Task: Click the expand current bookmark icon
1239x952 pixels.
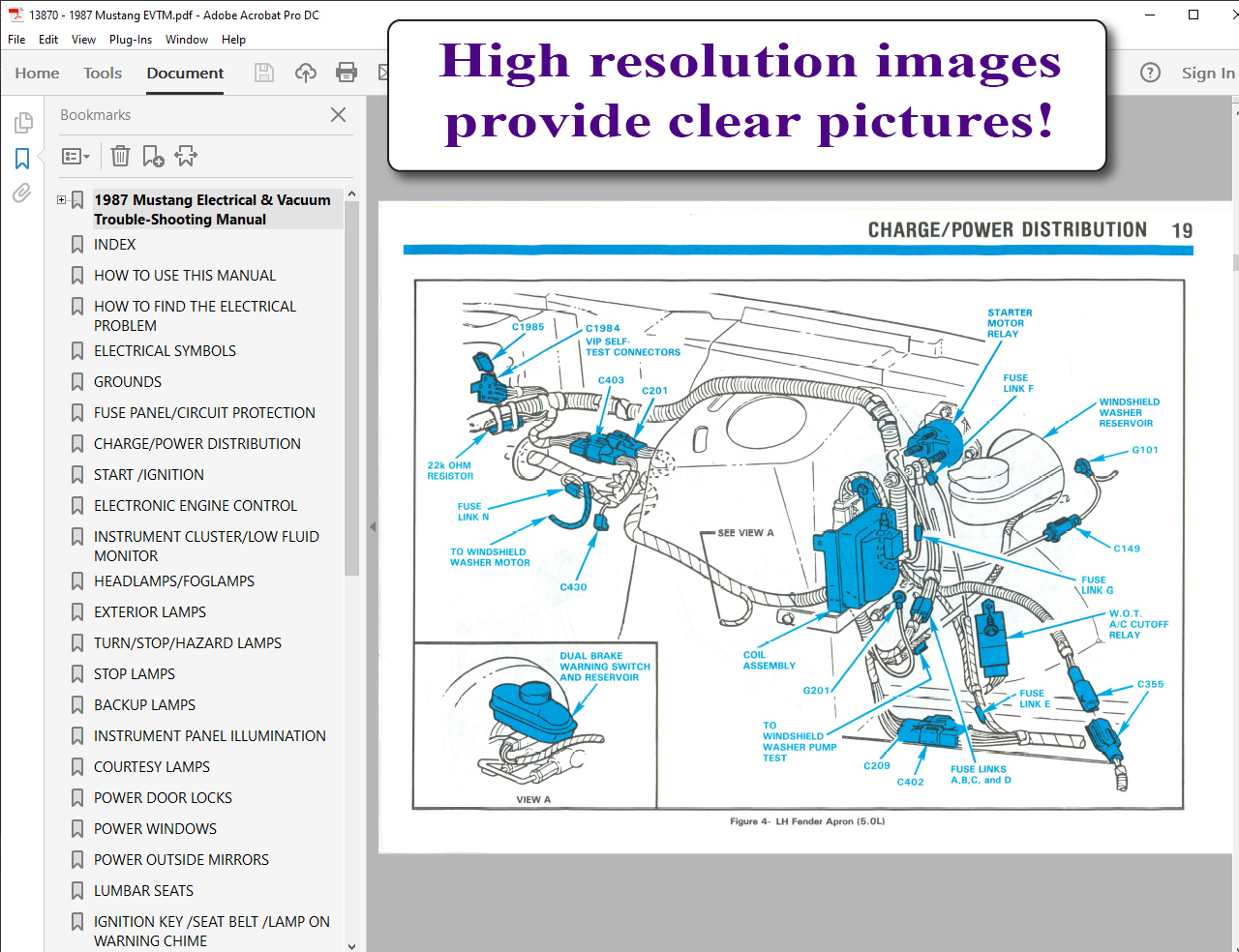Action: (x=186, y=156)
